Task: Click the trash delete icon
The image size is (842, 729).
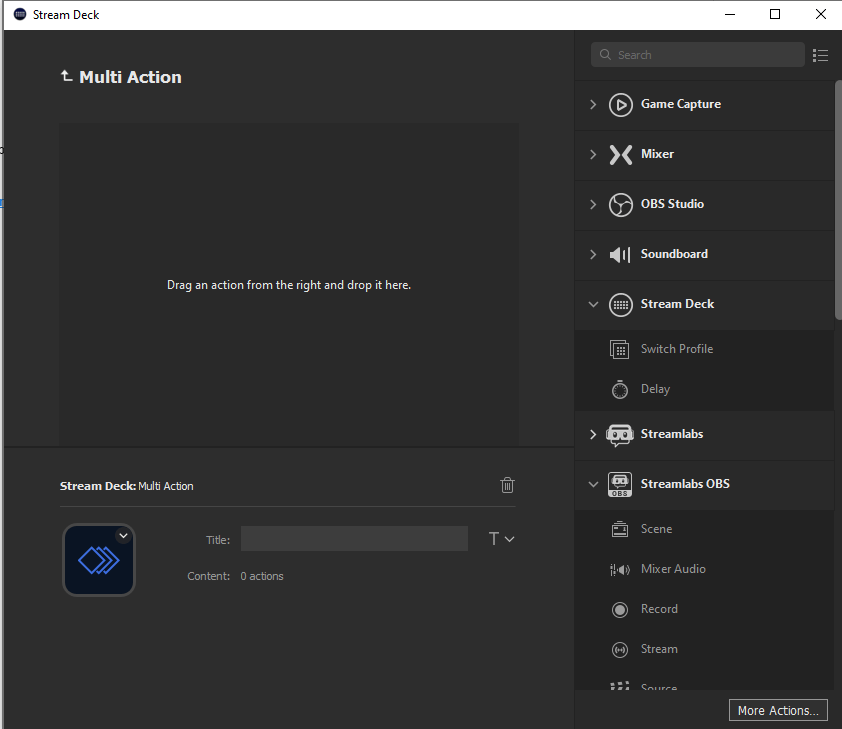Action: tap(507, 485)
